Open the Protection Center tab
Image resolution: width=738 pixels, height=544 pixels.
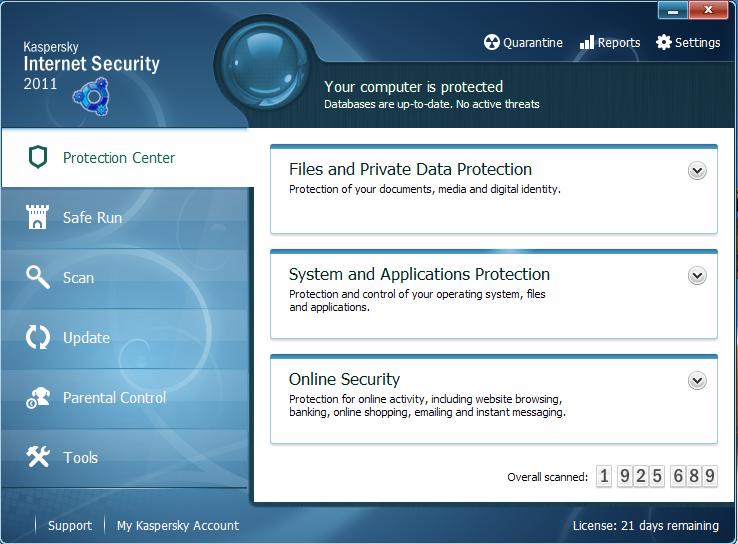(x=127, y=158)
